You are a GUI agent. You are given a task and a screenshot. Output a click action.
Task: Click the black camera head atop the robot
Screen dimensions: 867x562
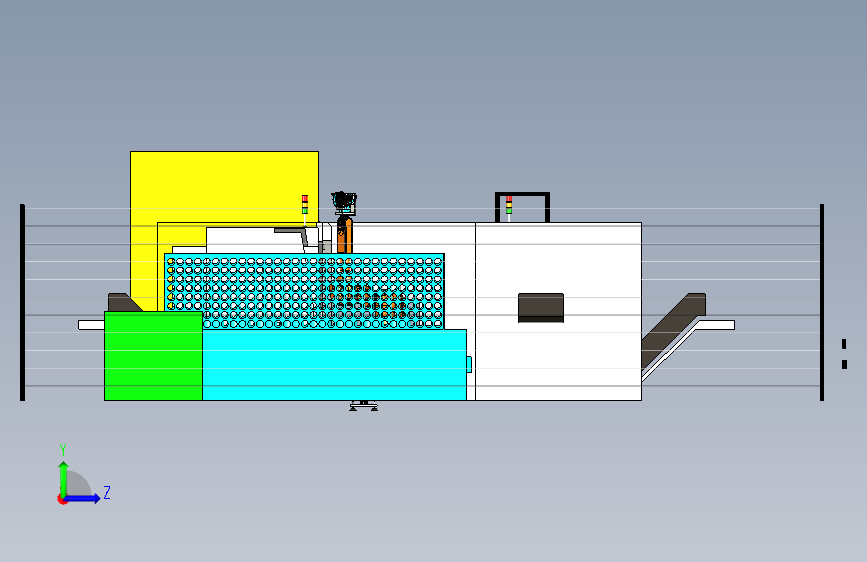[344, 203]
